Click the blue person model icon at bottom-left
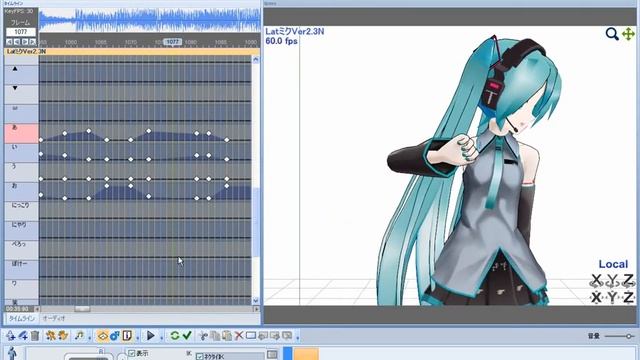Viewport: 640px width, 360px height. tap(12, 353)
